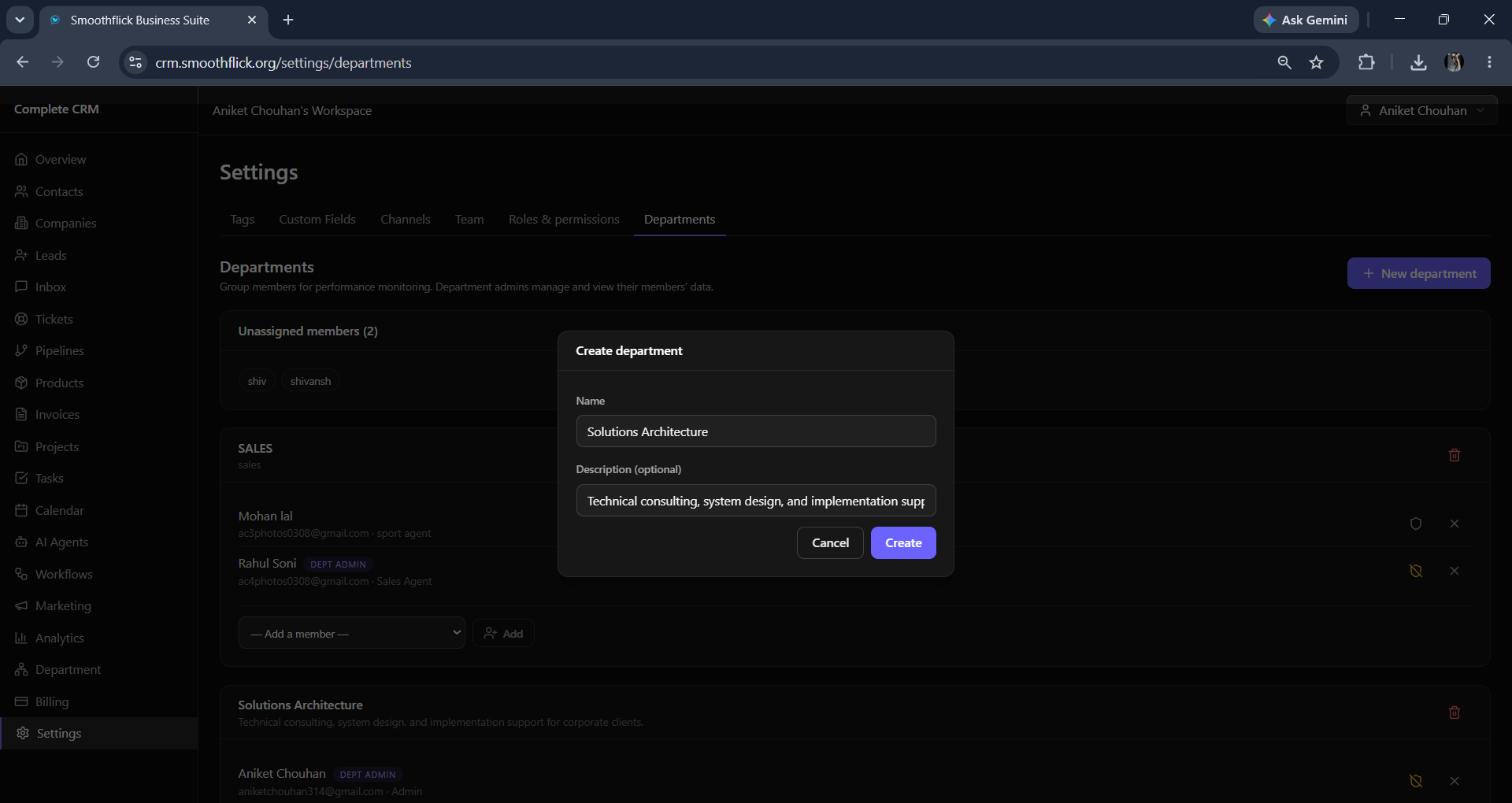The height and width of the screenshot is (803, 1512).
Task: Open the Chrome three-dot menu
Action: [1489, 63]
